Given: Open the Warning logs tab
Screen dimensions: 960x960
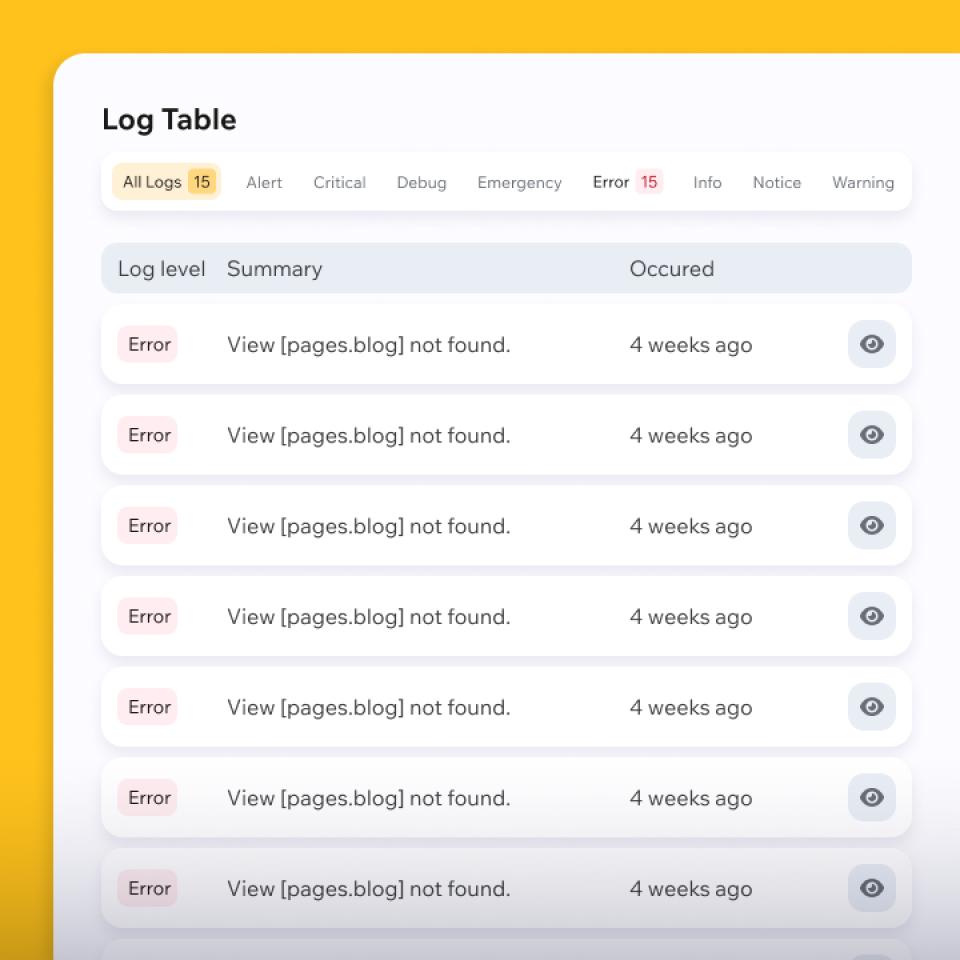Looking at the screenshot, I should tap(862, 183).
